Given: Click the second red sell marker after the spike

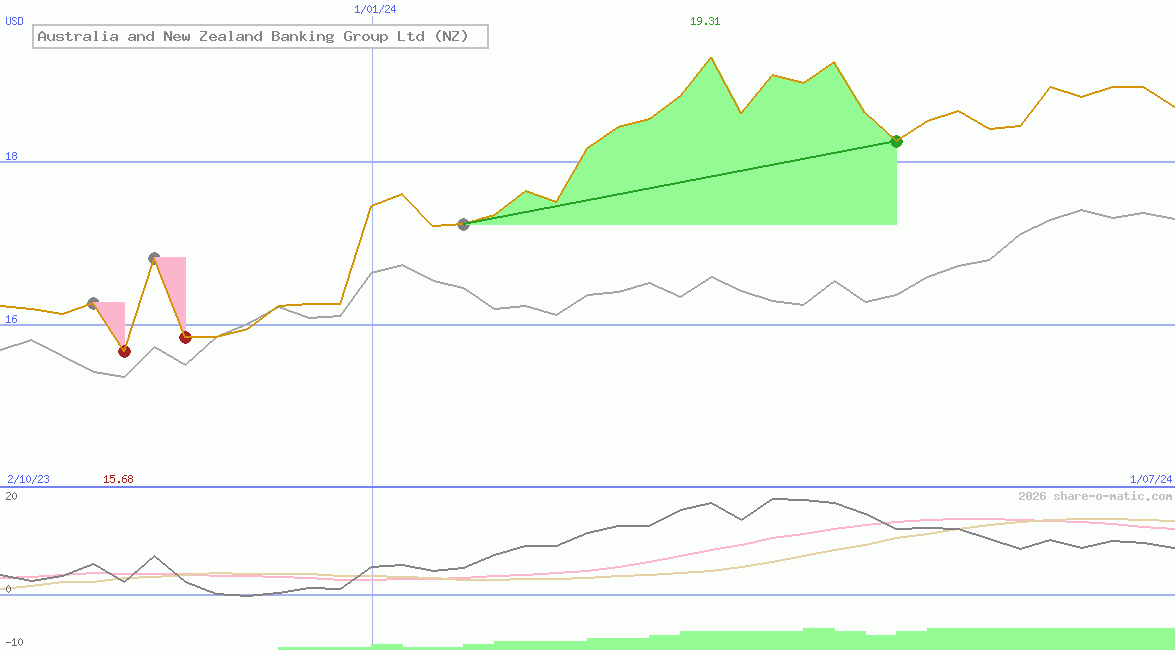Looking at the screenshot, I should point(185,337).
